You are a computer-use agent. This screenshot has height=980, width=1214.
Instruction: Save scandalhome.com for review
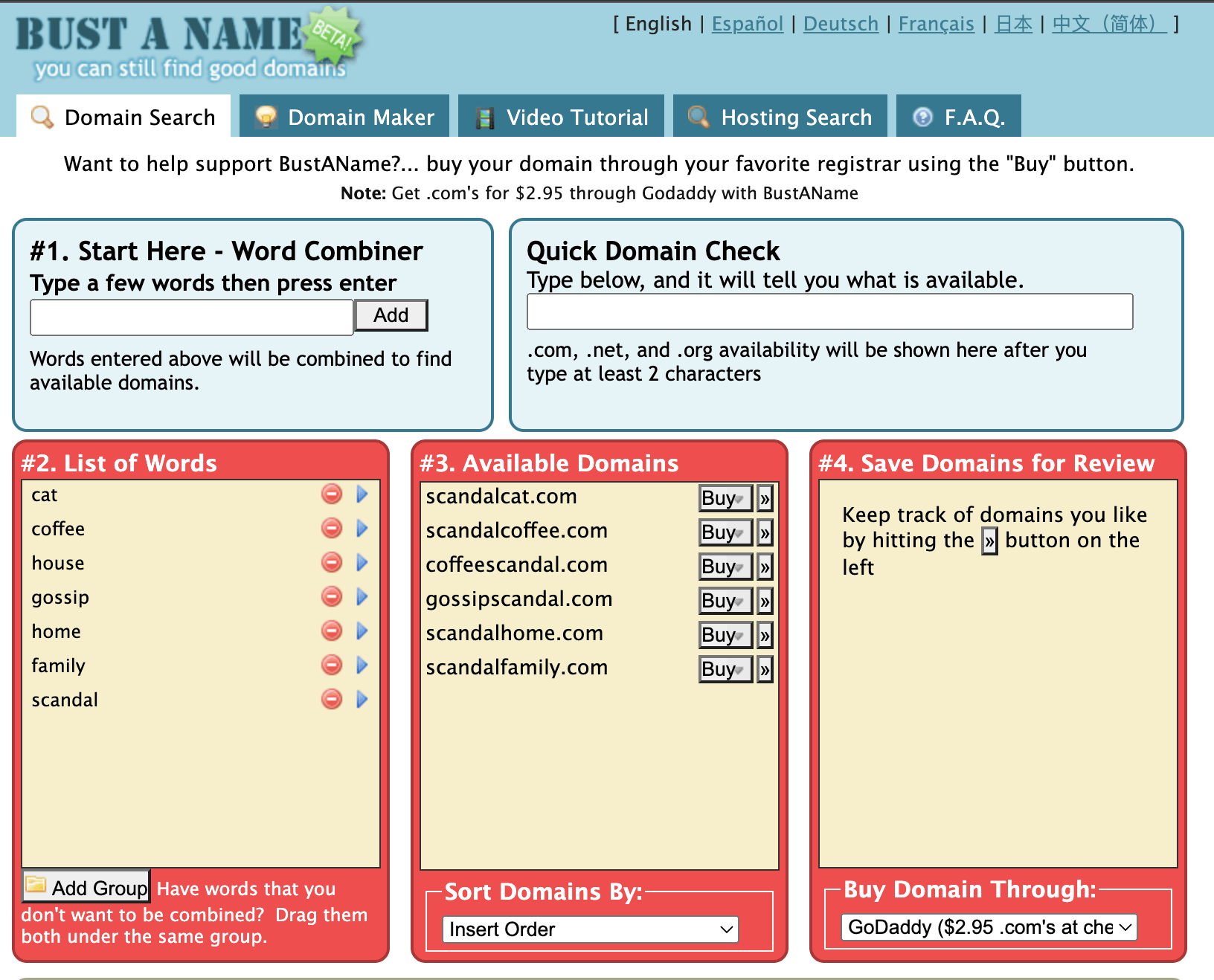pyautogui.click(x=765, y=635)
